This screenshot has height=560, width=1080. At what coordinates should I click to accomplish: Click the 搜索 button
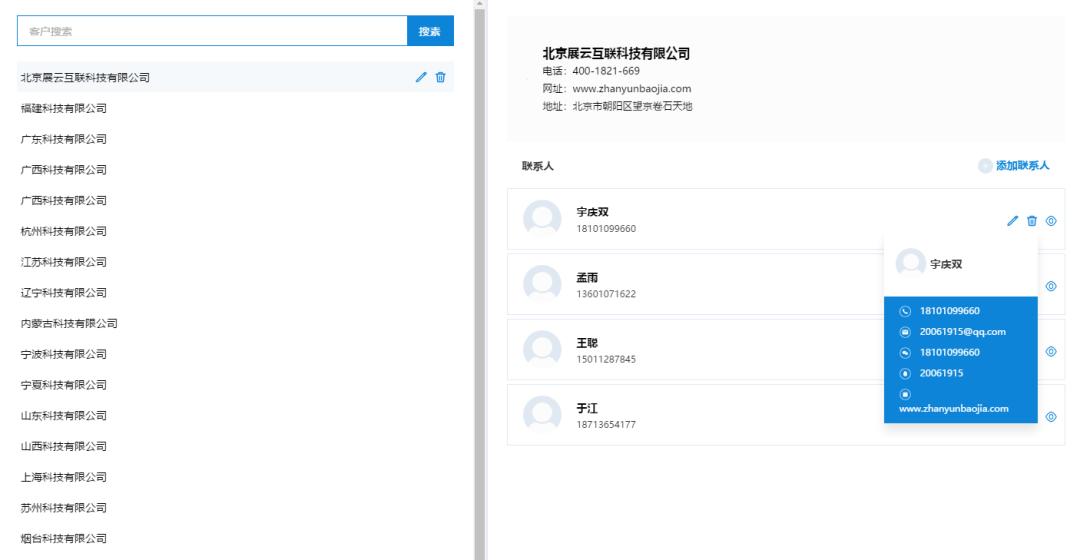[430, 31]
